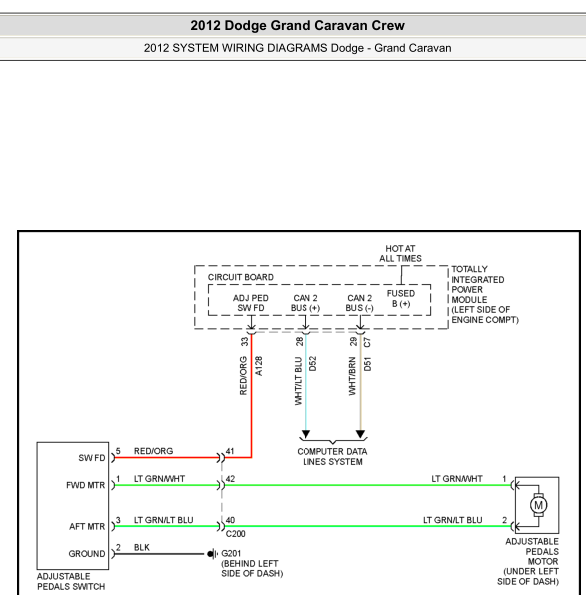Click the 'COMPUTER DATA LINES SYSTEM' label
Viewport: 586px width, 595px height.
click(x=332, y=456)
